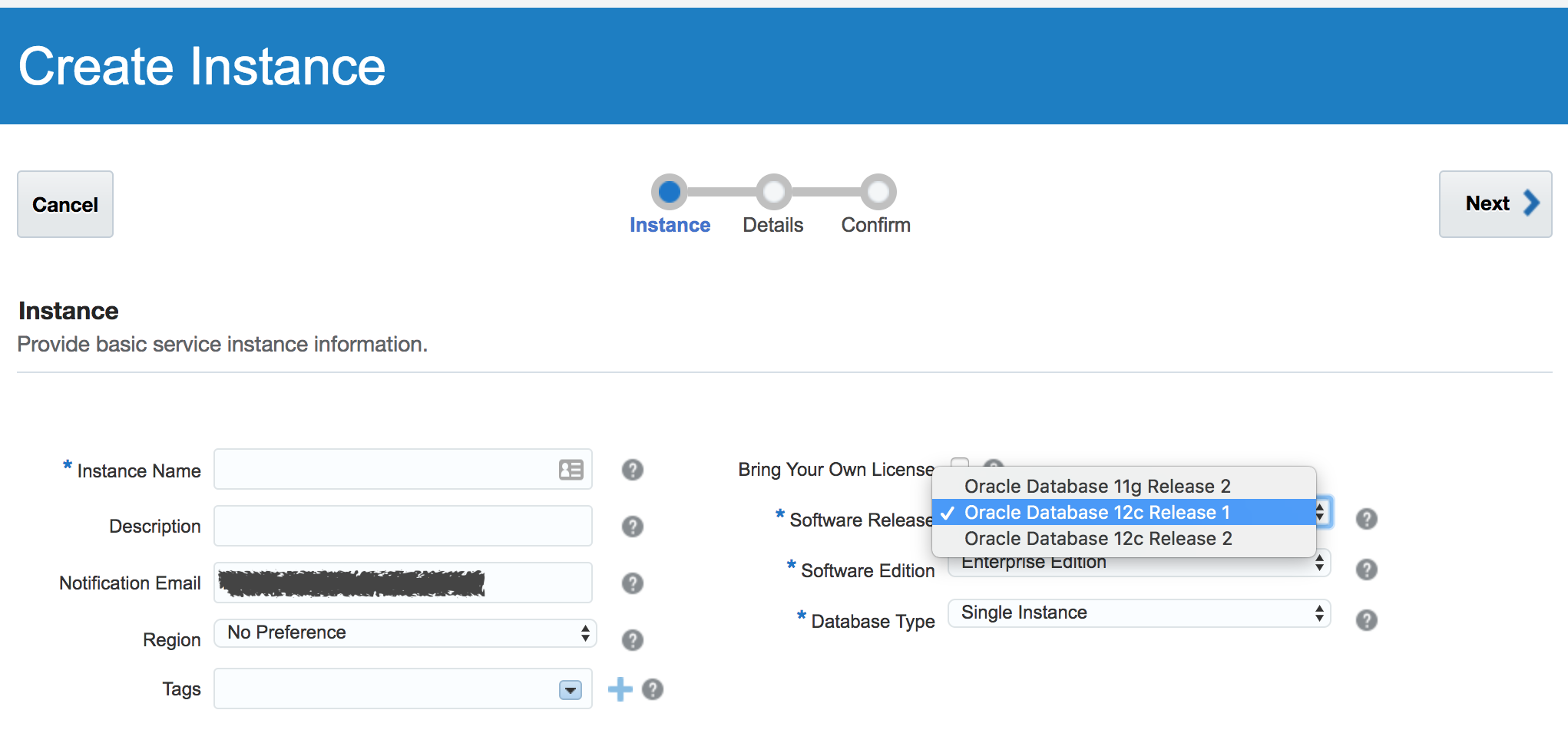Go to the Details step
Image resolution: width=1568 pixels, height=743 pixels.
pyautogui.click(x=773, y=192)
